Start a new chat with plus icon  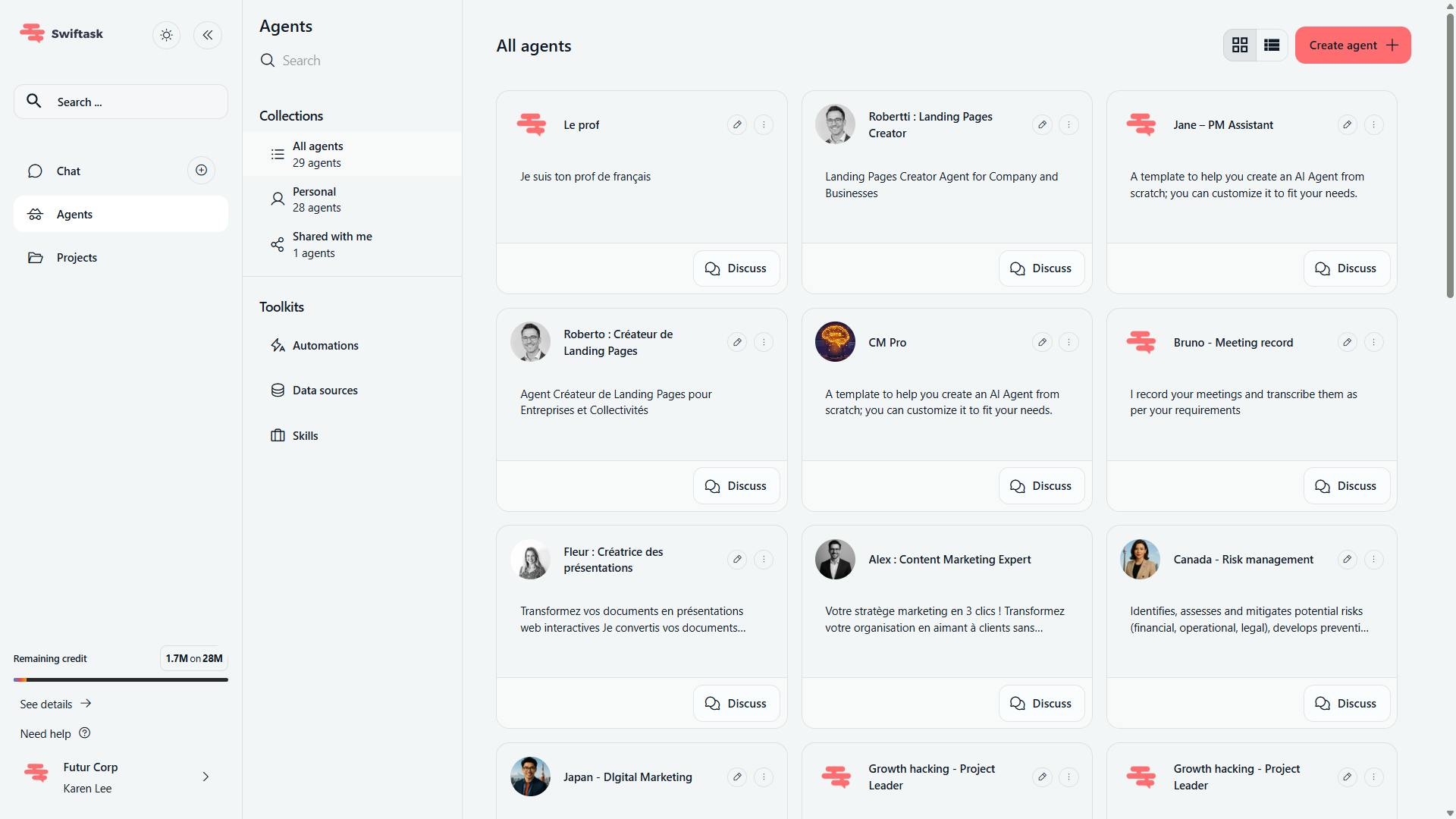pos(201,171)
